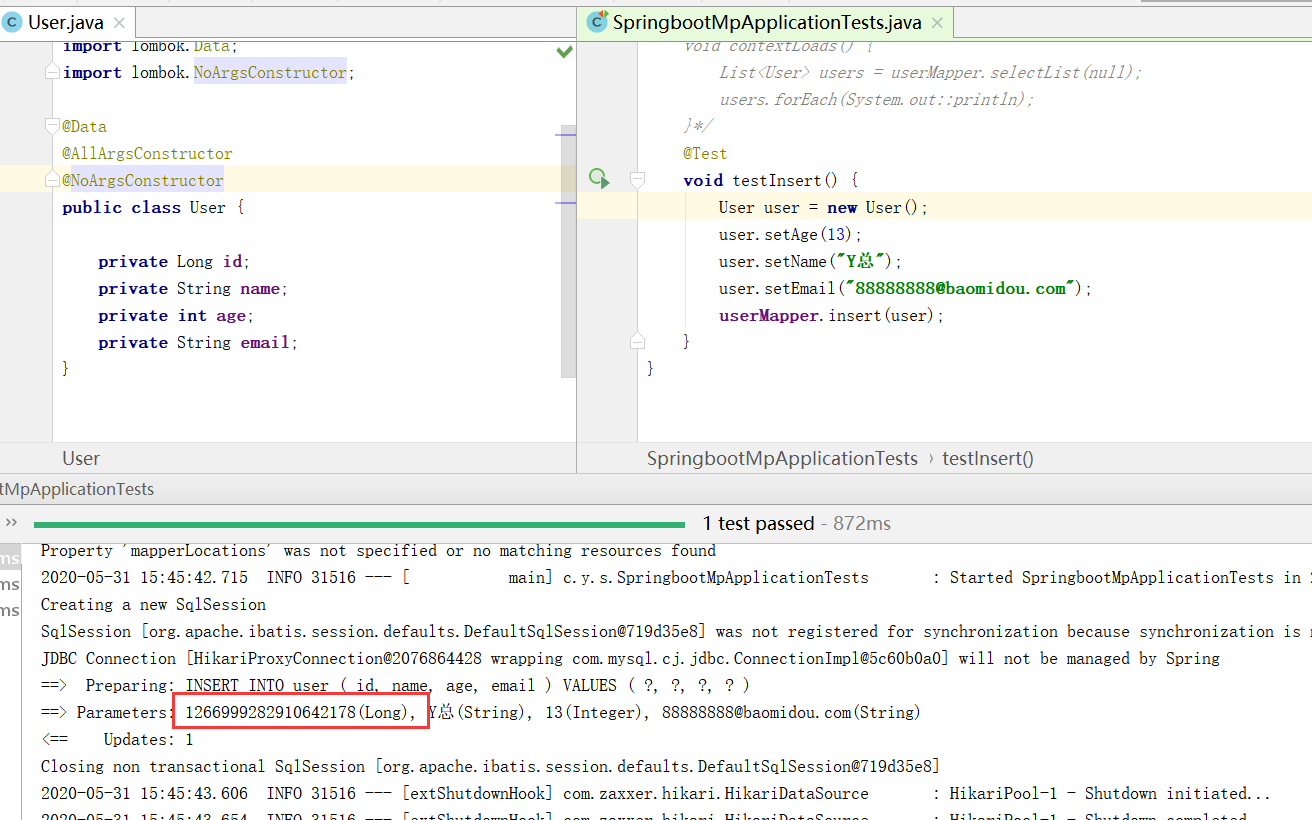This screenshot has height=820, width=1312.
Task: Click the SpringbootMpApplicationTests breadcrumb
Action: [782, 458]
